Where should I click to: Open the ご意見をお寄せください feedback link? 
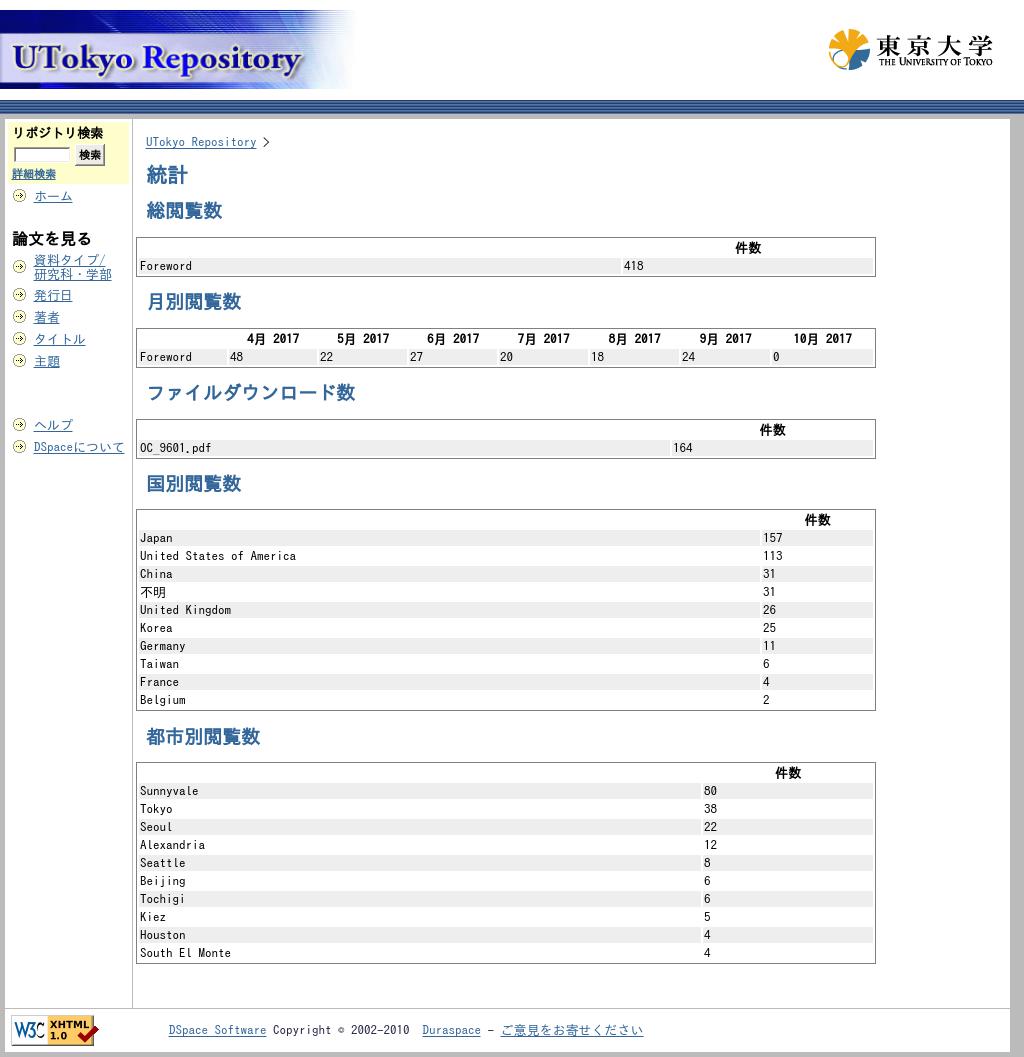[x=572, y=1030]
